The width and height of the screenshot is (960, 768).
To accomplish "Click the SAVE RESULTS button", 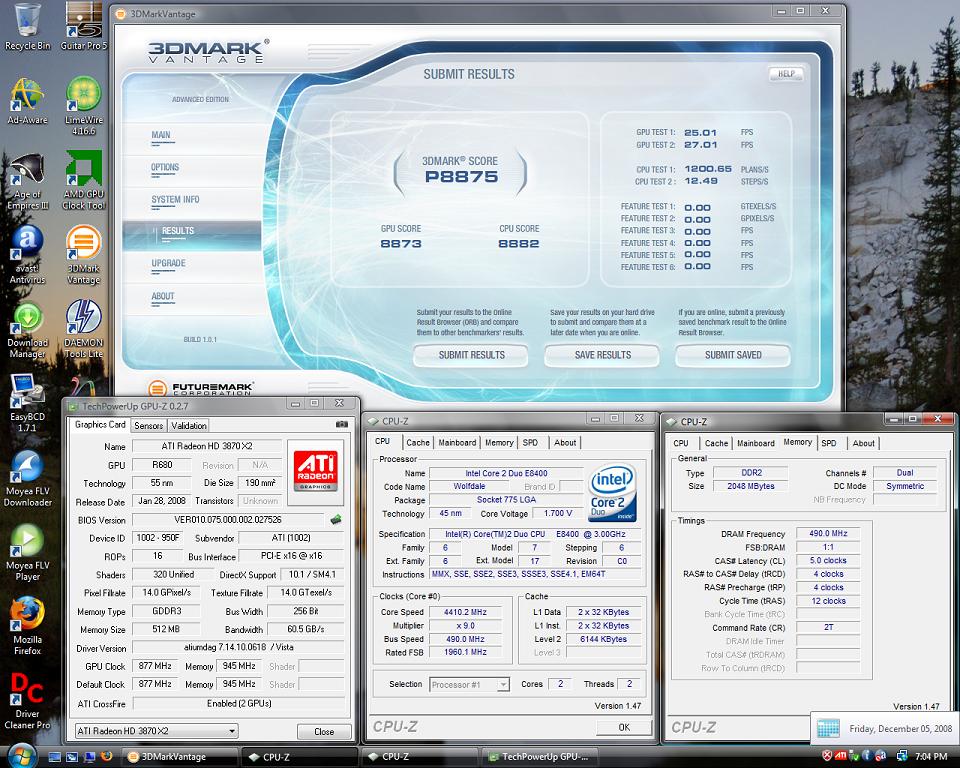I will 602,355.
